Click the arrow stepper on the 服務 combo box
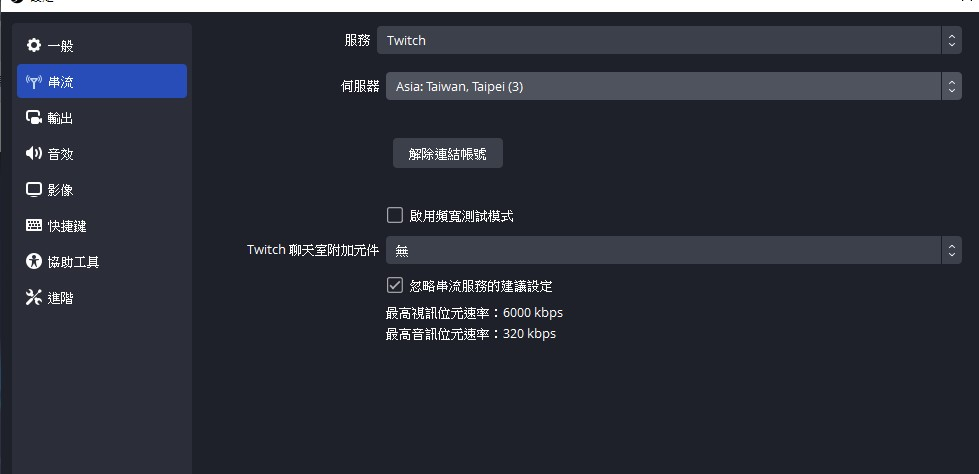 point(952,40)
